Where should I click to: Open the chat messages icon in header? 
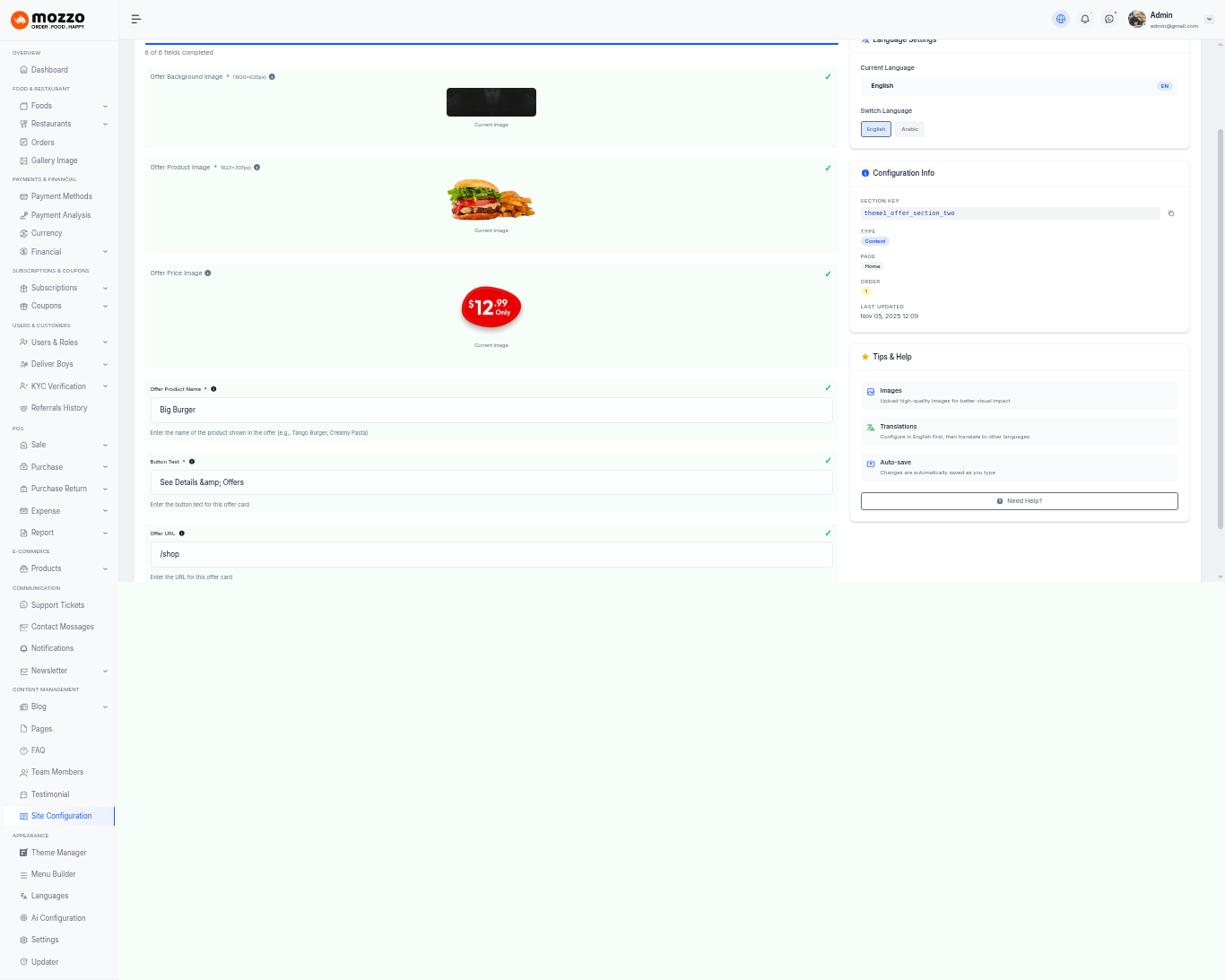(1109, 19)
